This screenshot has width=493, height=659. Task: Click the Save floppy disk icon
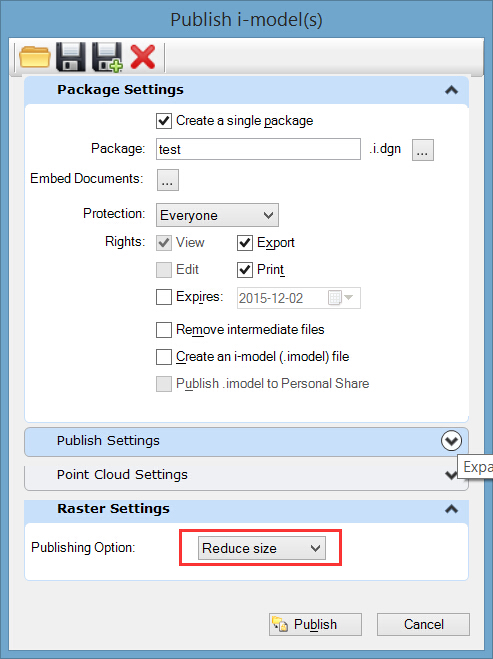pos(71,56)
